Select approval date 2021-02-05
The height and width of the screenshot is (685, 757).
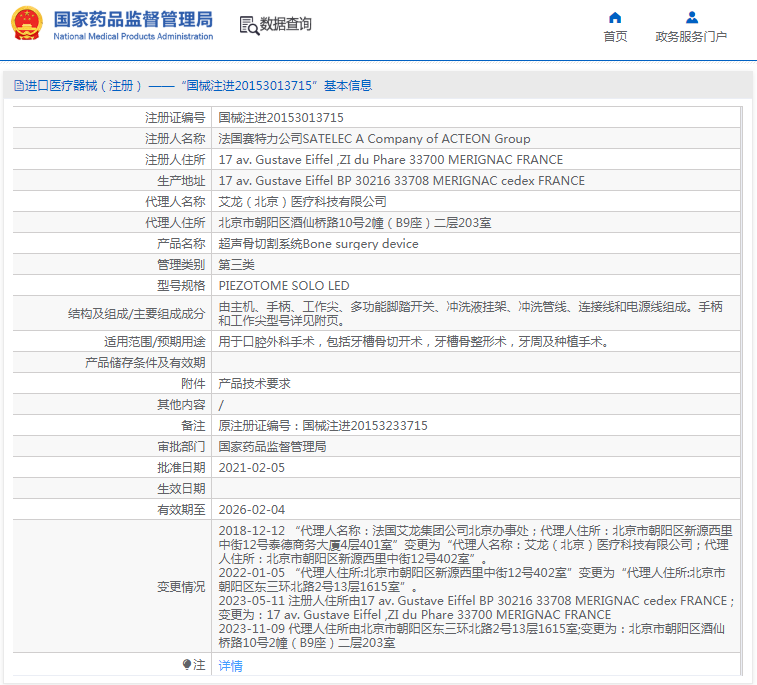(x=252, y=468)
